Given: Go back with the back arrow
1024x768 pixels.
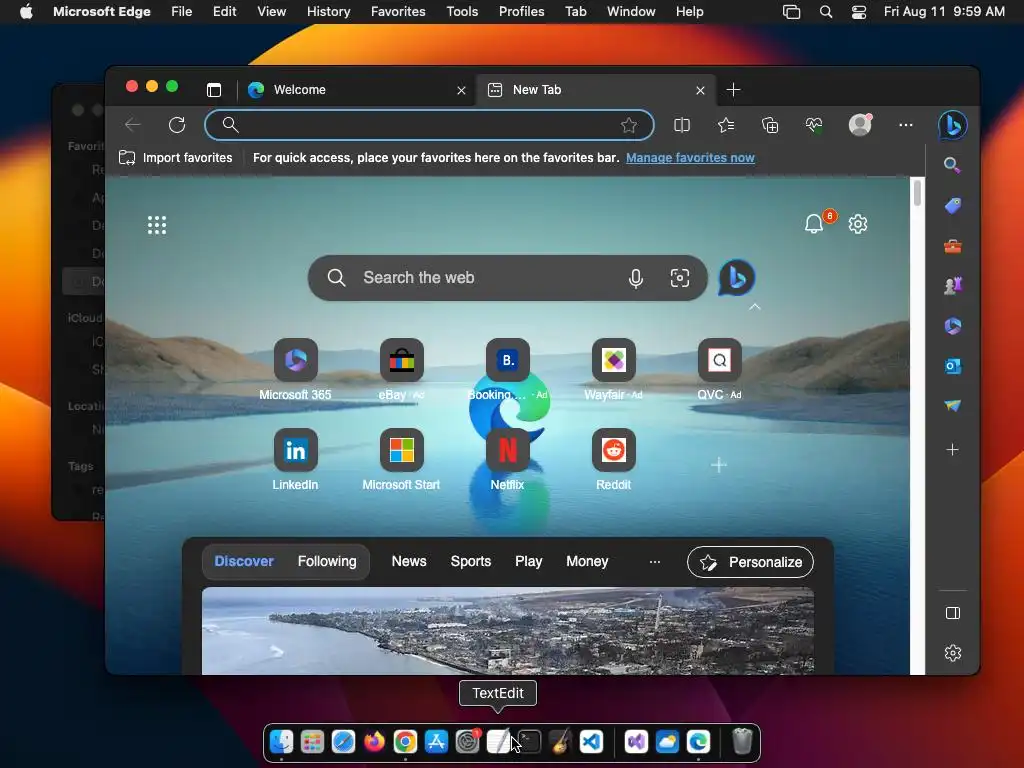Looking at the screenshot, I should pos(133,125).
